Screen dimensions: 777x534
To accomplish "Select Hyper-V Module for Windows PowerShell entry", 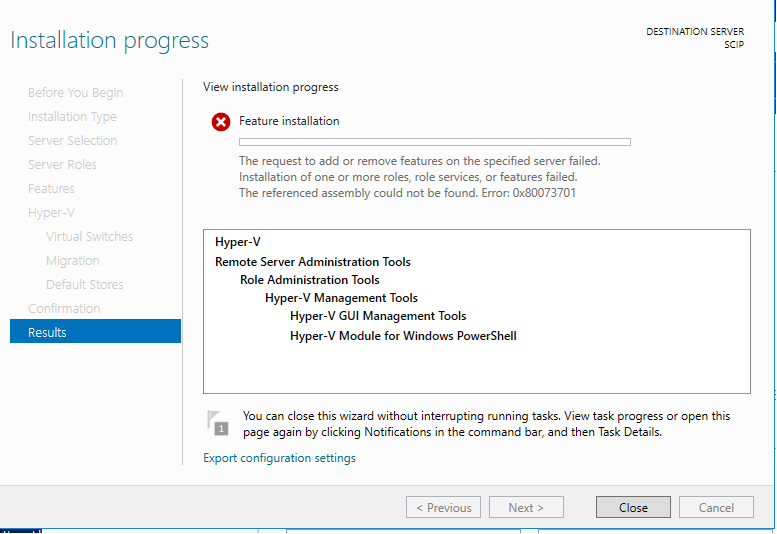I will coord(403,336).
